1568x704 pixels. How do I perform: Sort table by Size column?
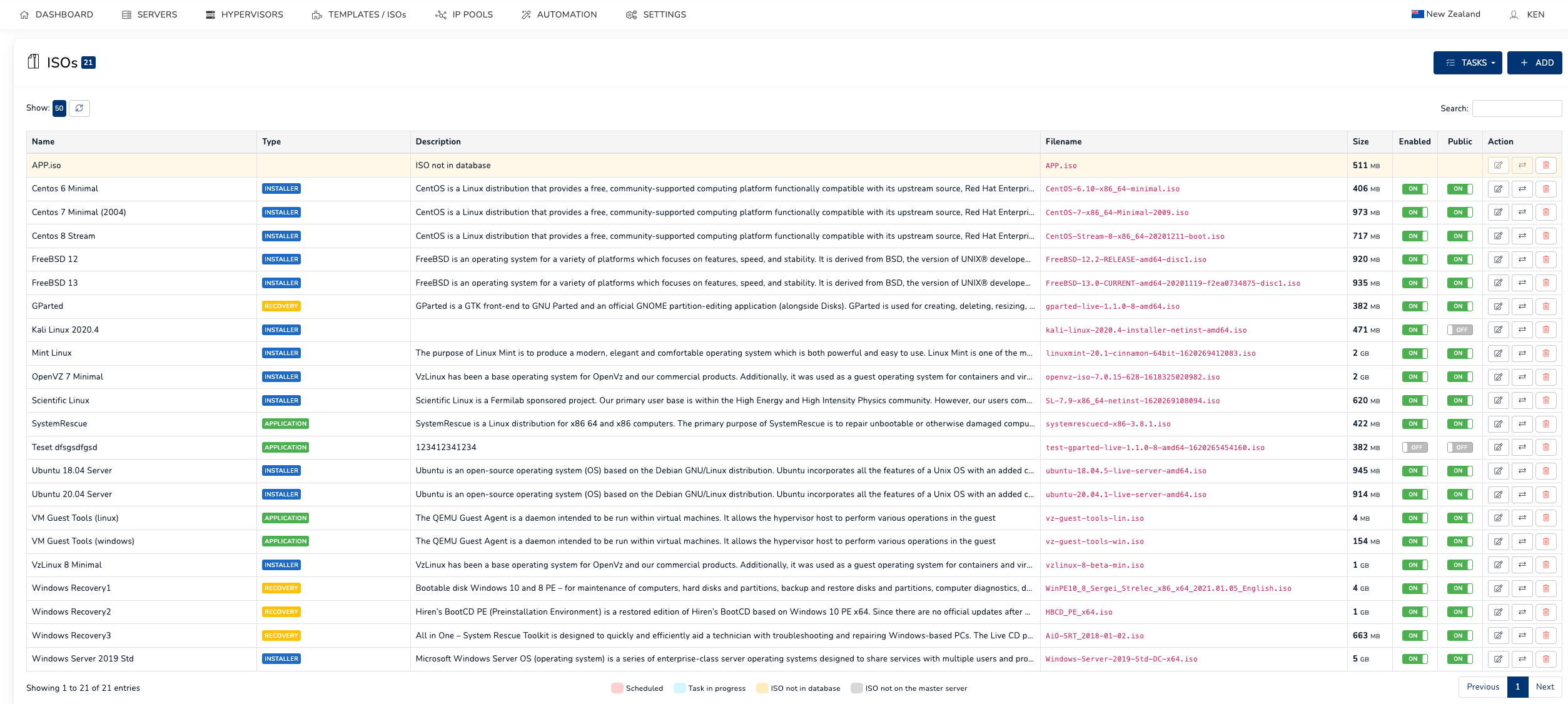1370,142
